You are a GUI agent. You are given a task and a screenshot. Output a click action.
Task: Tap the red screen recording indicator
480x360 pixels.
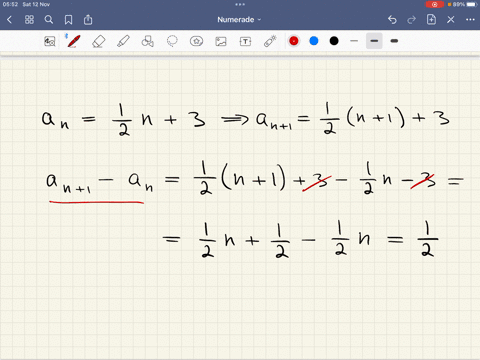(x=435, y=4)
